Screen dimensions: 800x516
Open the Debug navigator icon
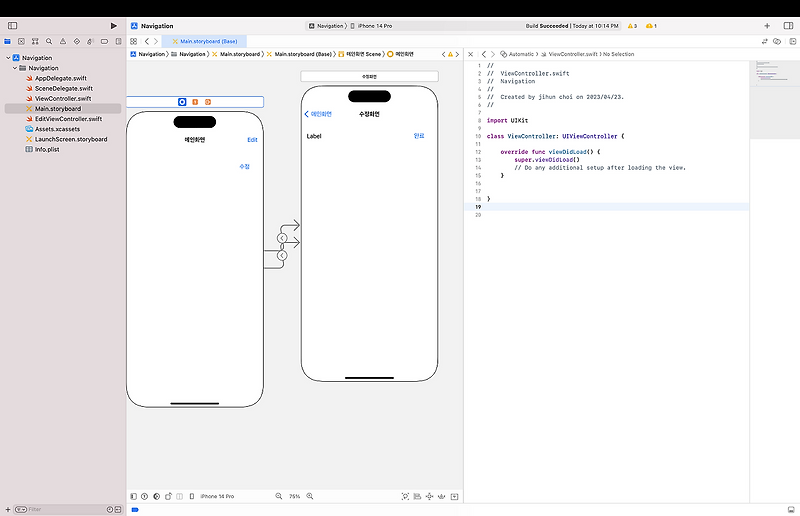[x=90, y=41]
